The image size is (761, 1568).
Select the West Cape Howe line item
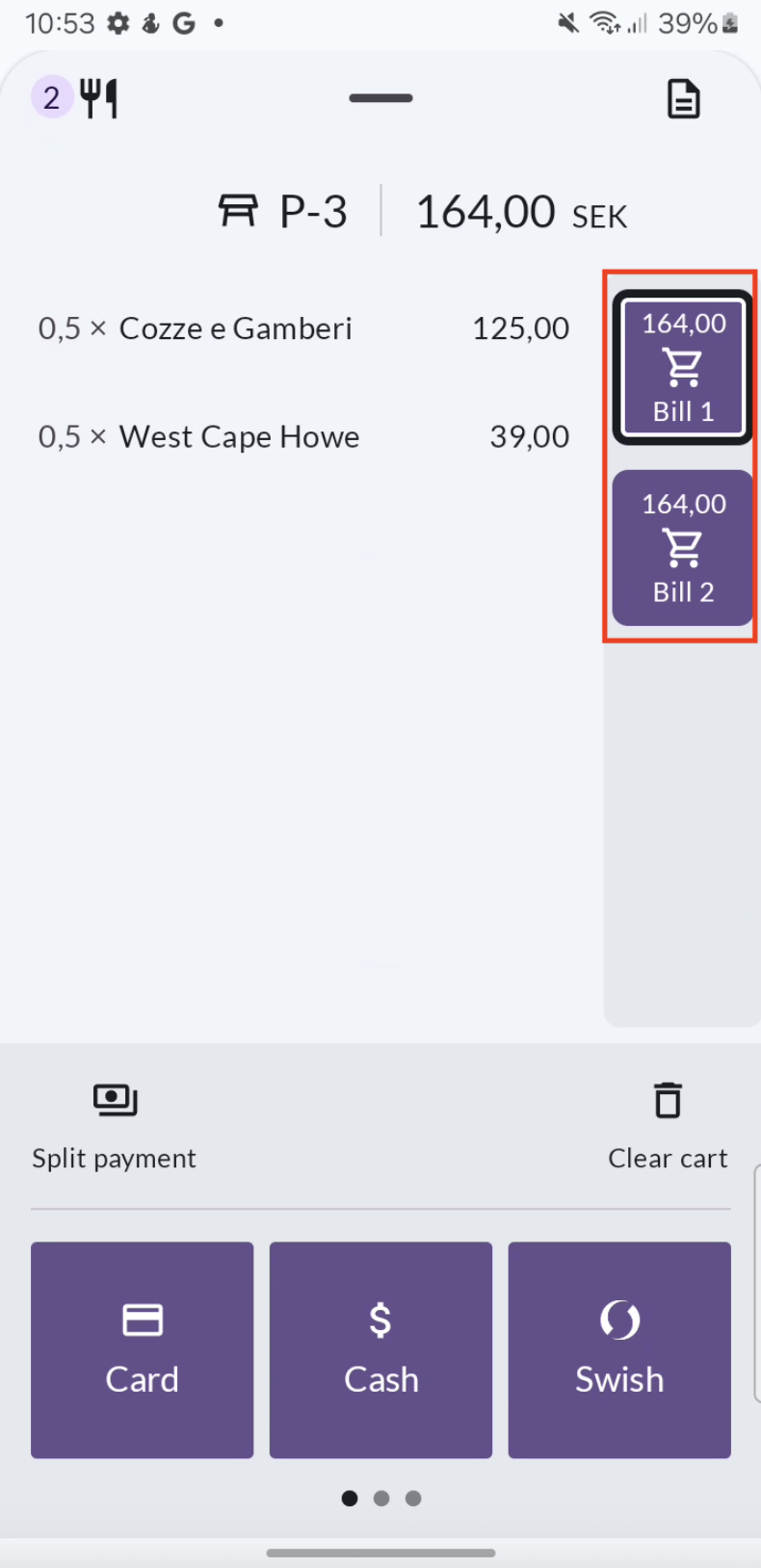303,436
